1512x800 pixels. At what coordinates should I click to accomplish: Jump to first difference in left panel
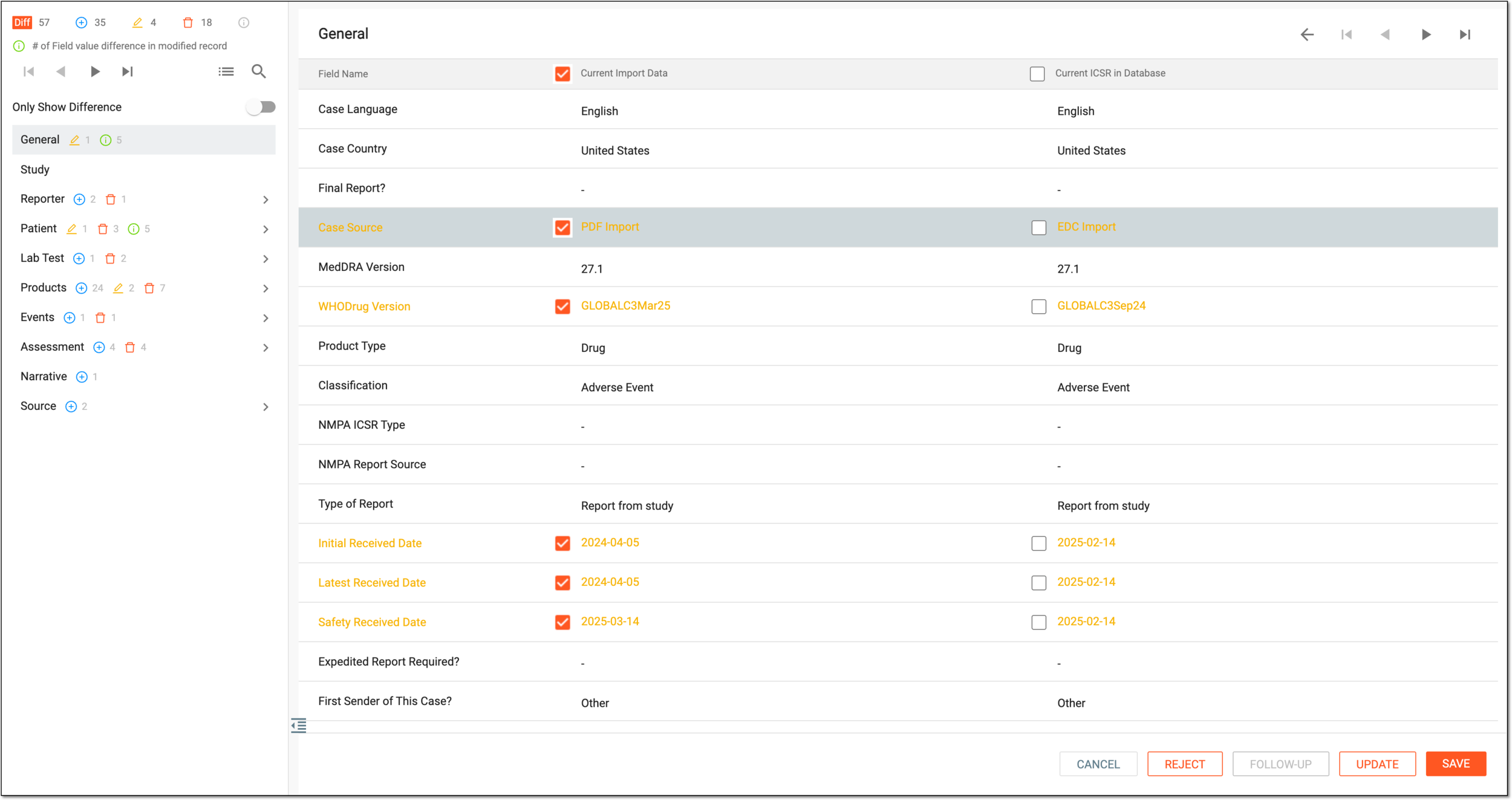click(x=28, y=71)
